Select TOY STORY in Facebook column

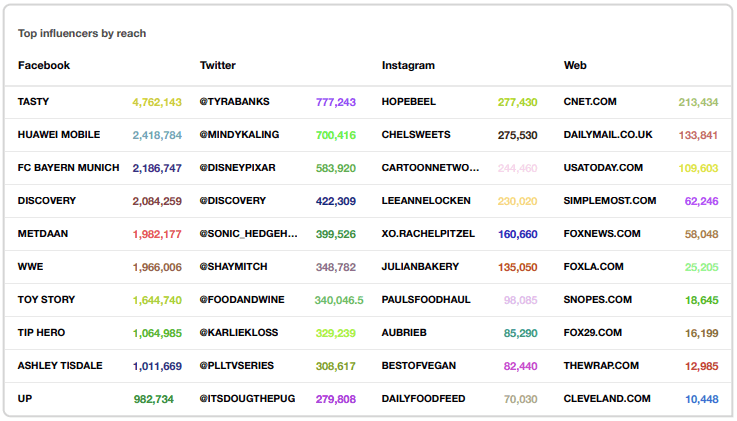coord(47,299)
